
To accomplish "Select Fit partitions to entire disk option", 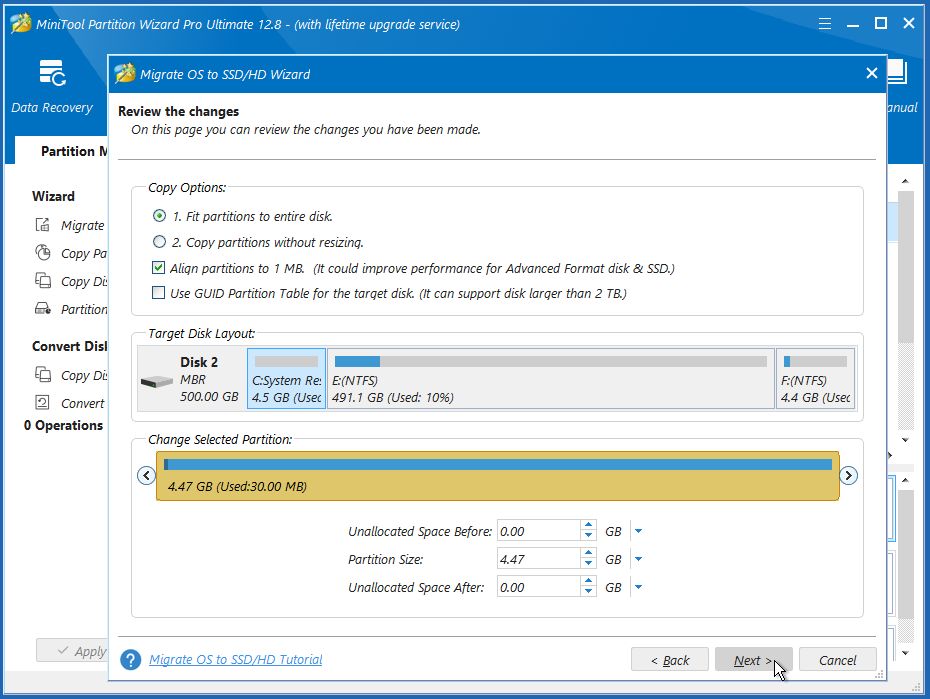I will 159,216.
